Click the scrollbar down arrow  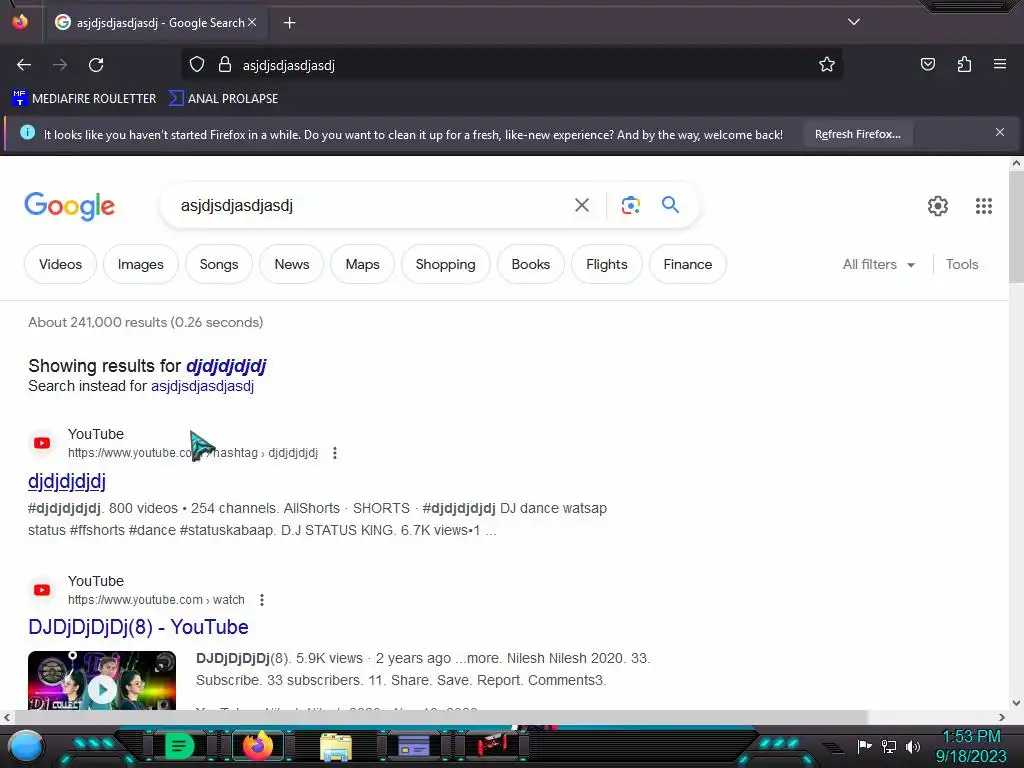tap(1016, 703)
